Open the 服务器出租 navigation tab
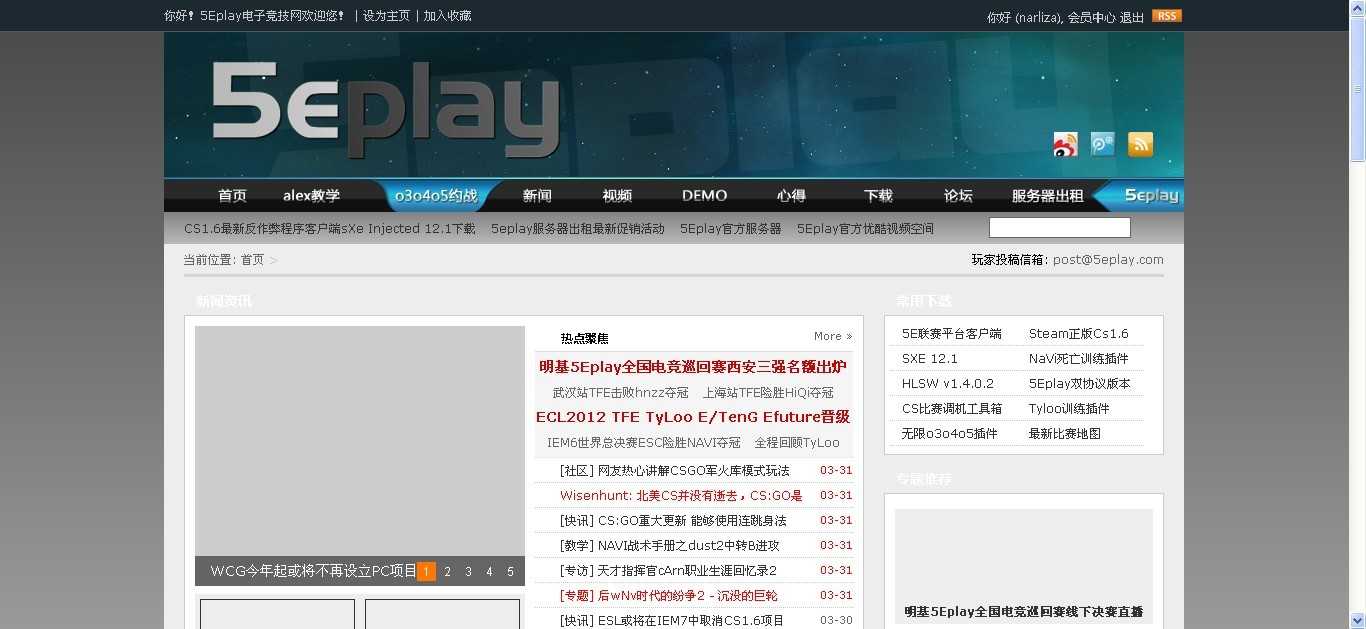 1047,196
